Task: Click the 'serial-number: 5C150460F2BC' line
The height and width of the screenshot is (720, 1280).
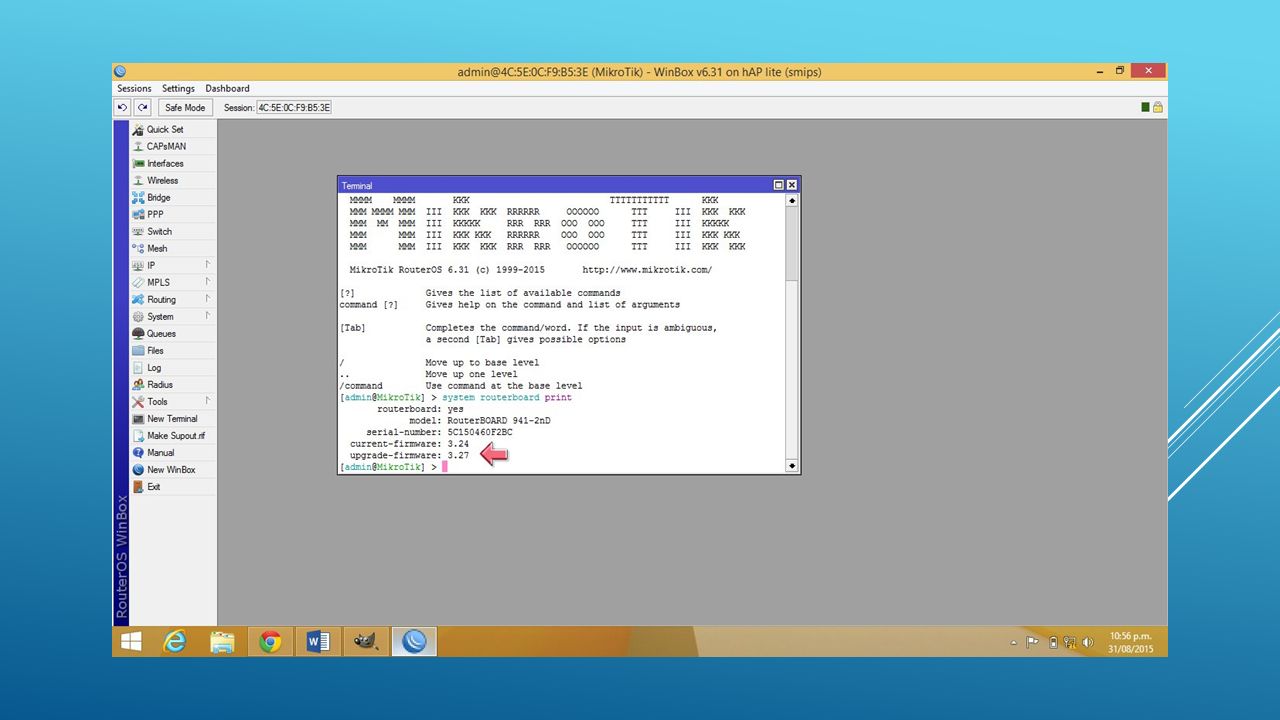Action: point(439,432)
